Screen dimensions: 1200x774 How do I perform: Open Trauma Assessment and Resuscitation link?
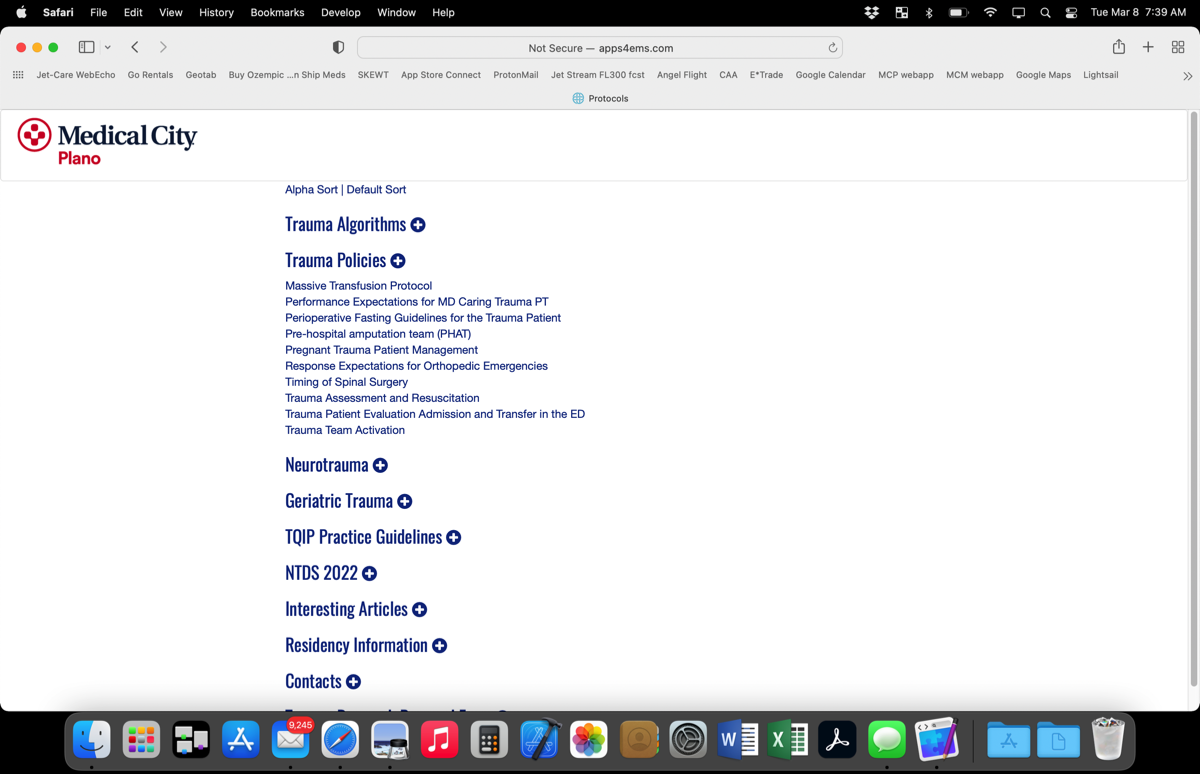[x=382, y=398]
